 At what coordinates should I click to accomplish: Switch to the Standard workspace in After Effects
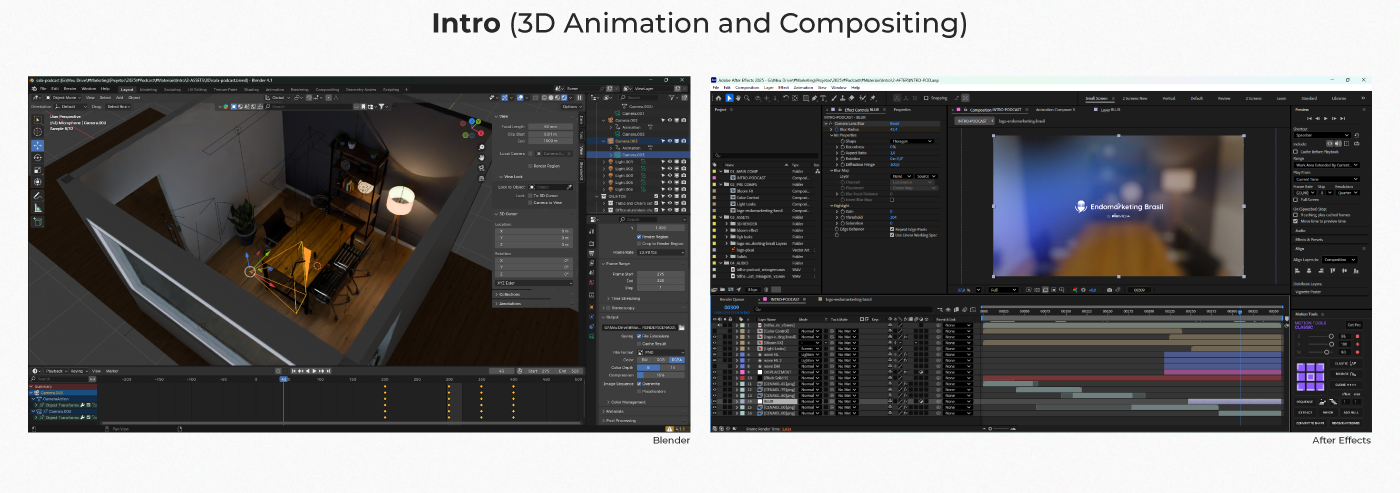coord(1309,99)
